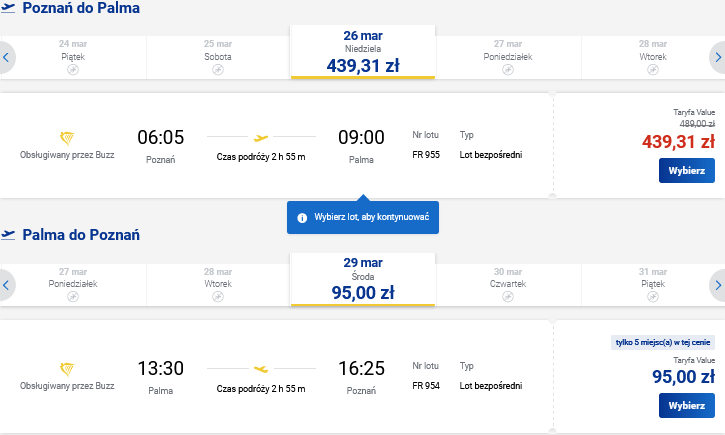Click the Poznań do Palma heading

pyautogui.click(x=81, y=8)
